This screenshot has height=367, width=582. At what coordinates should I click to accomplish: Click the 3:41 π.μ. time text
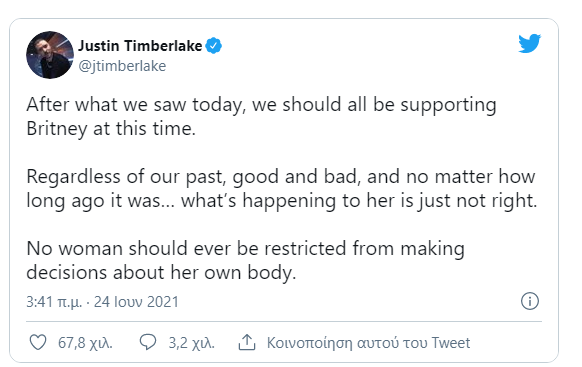coord(54,302)
